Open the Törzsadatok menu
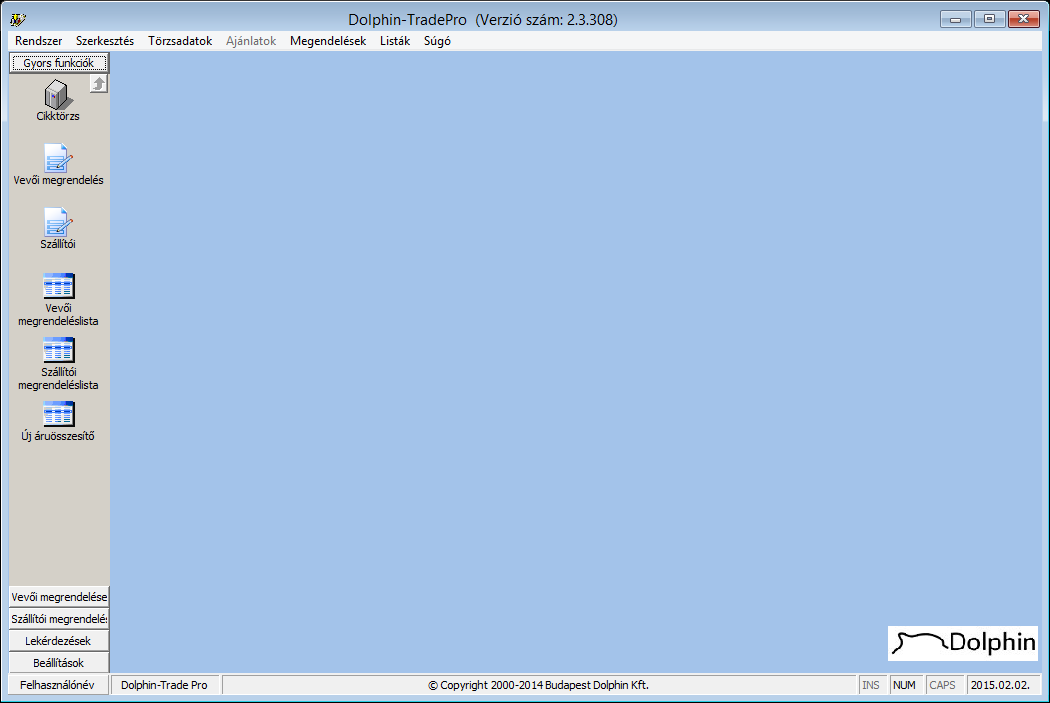 tap(180, 41)
